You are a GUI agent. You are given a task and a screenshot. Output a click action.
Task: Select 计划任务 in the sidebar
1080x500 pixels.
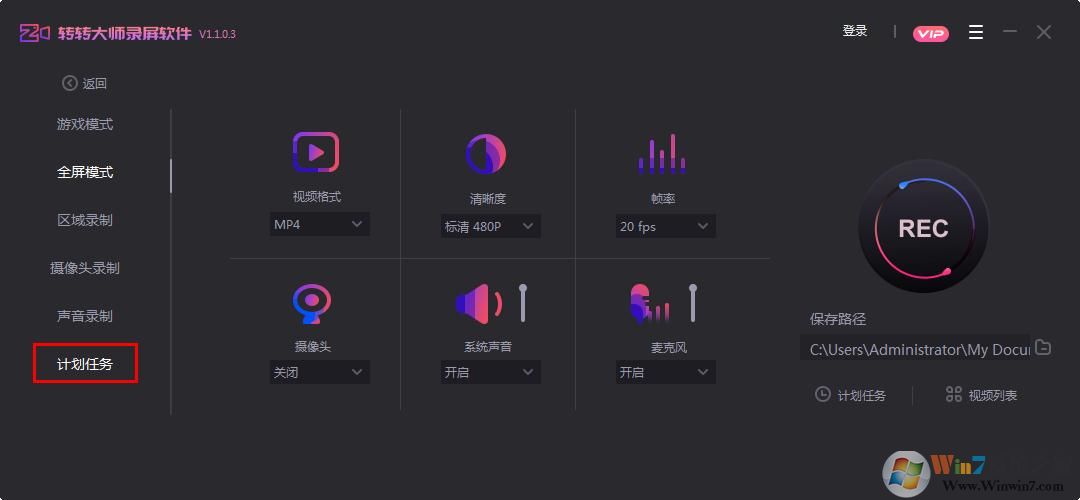85,364
